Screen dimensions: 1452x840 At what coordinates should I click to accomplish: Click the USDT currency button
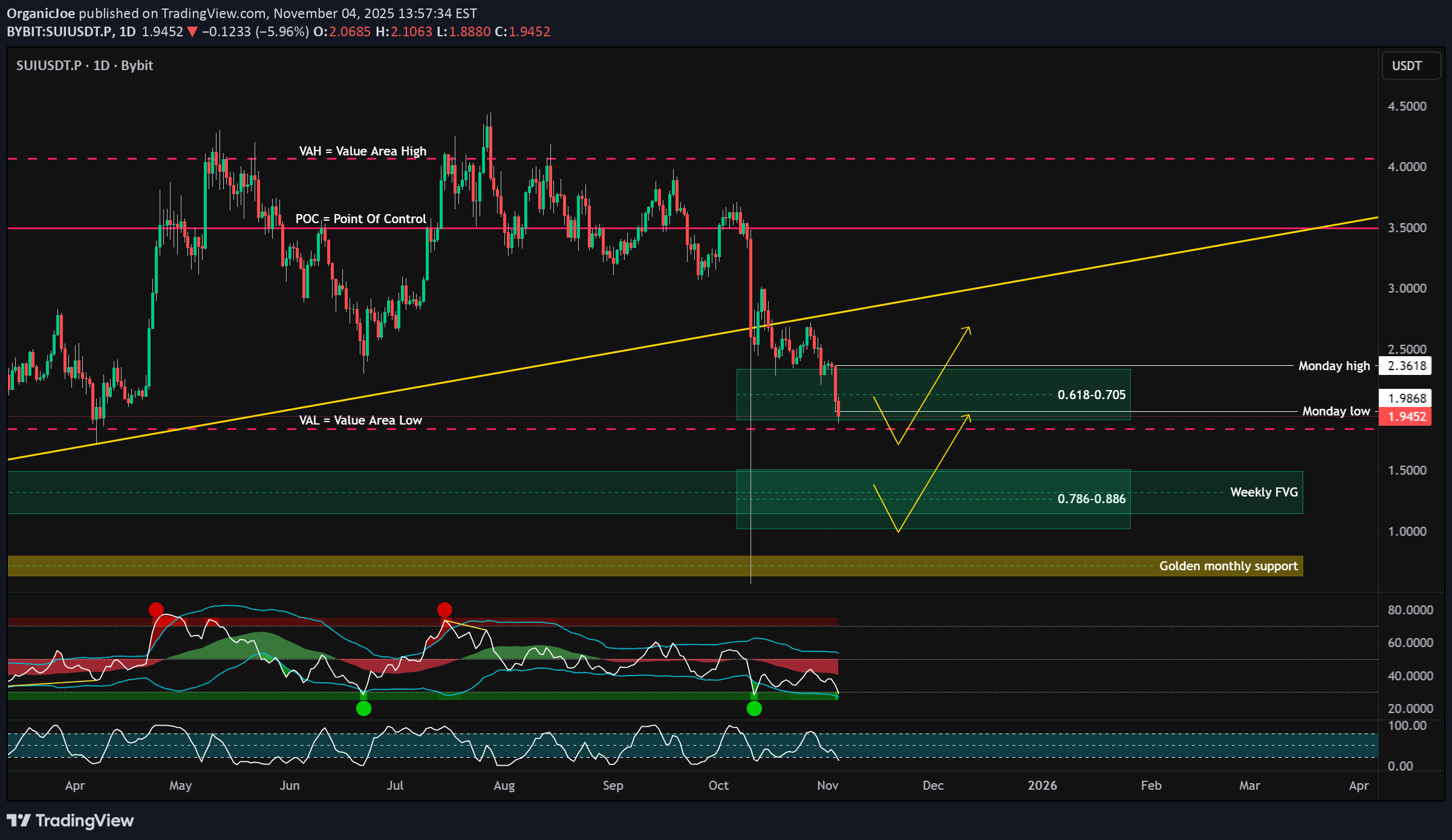coord(1410,65)
